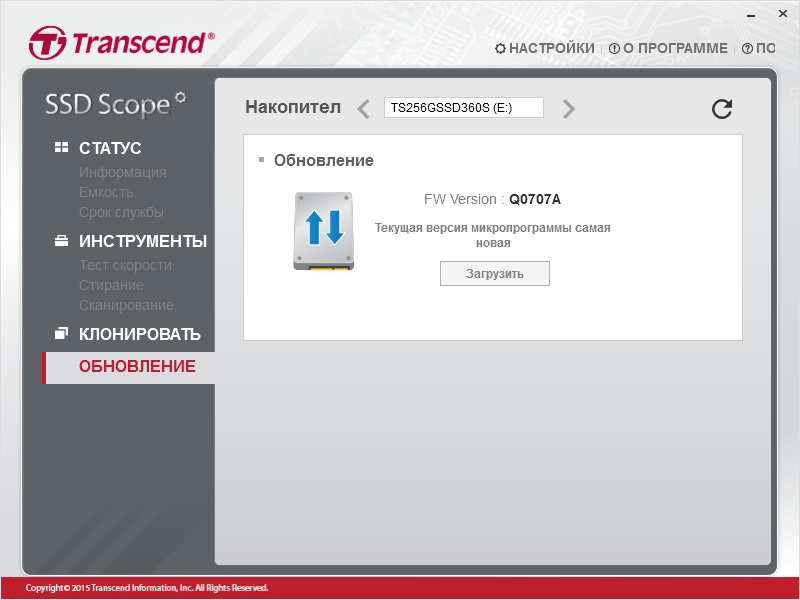
Task: Click the ИНСТРУМЕНТЫ toolbox icon
Action: point(61,240)
